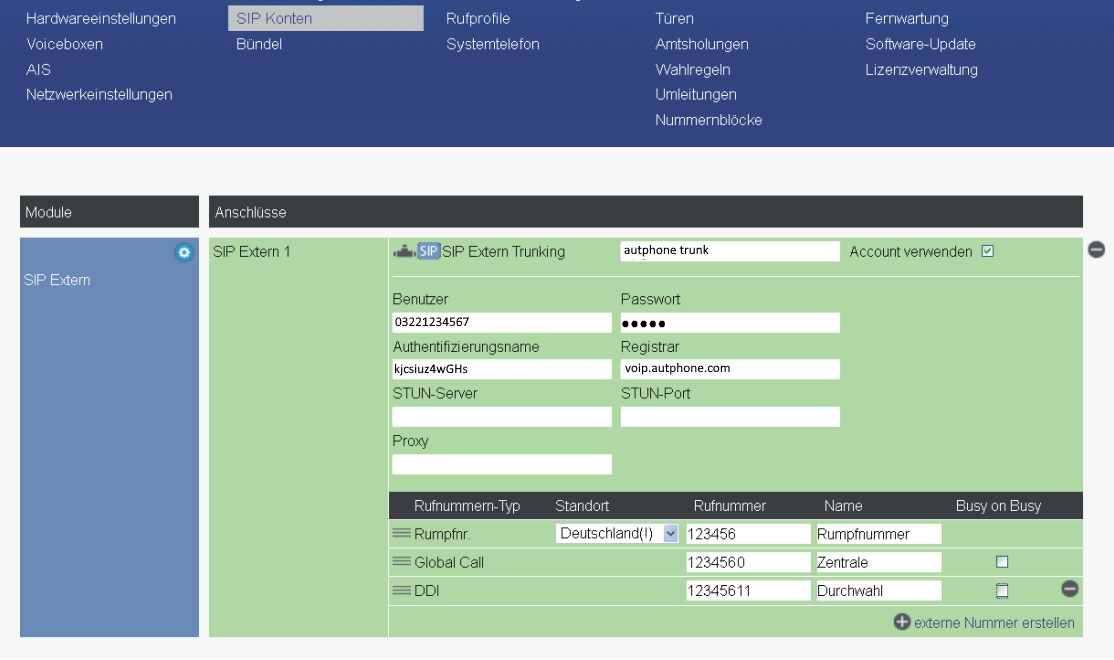This screenshot has height=660, width=1114.
Task: Go to Netzwerkeinstellungen menu
Action: [x=99, y=95]
